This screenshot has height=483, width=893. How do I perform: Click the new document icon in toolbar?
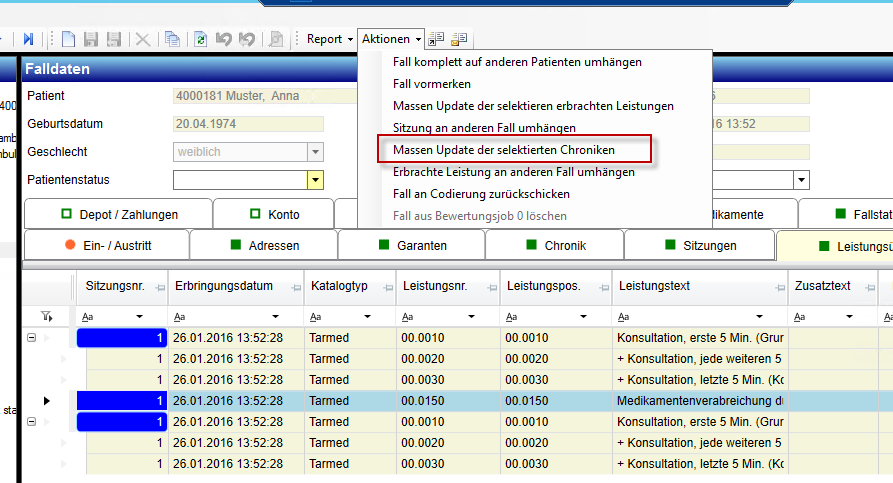pos(68,39)
